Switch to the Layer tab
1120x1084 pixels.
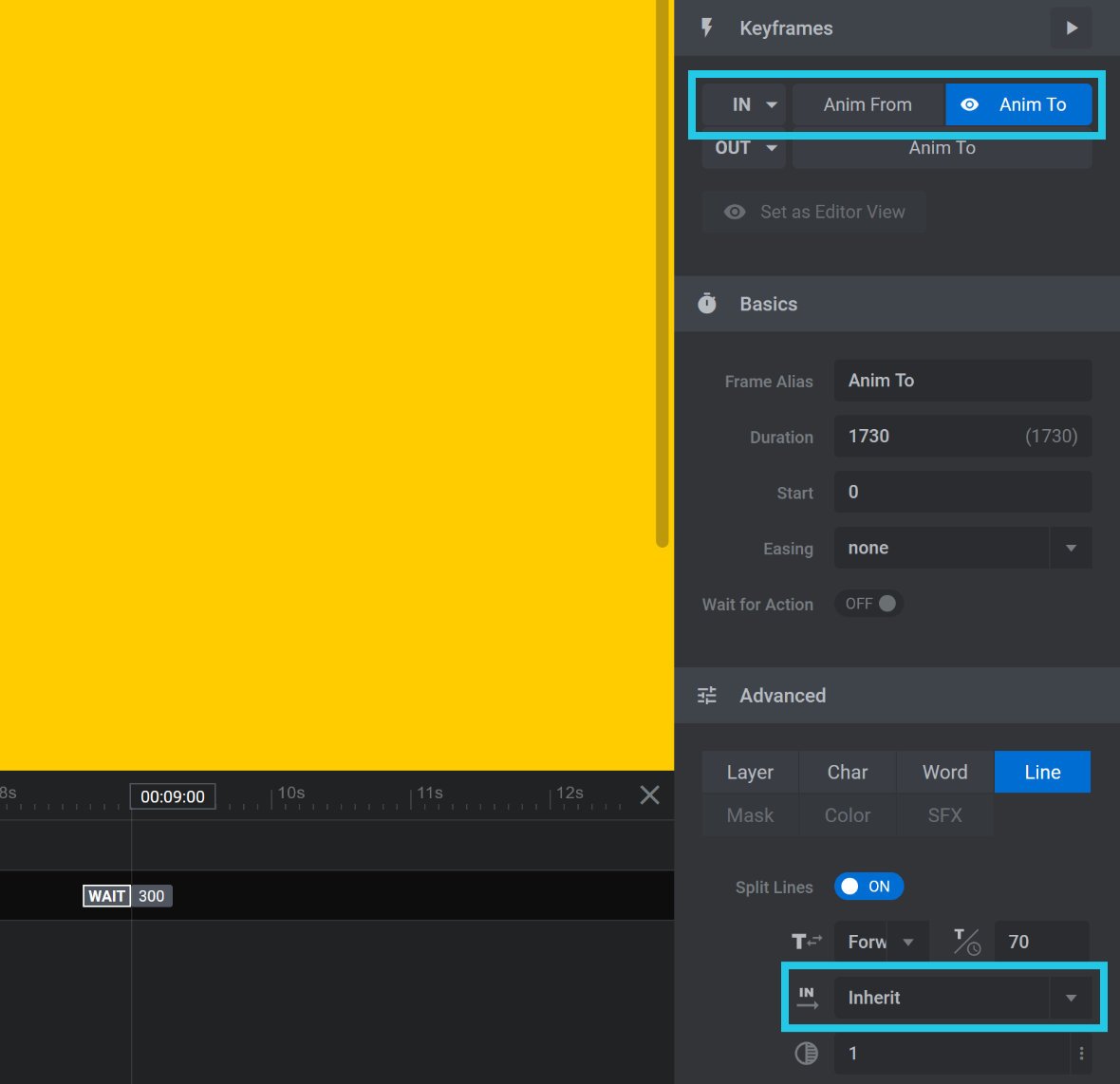(x=750, y=772)
